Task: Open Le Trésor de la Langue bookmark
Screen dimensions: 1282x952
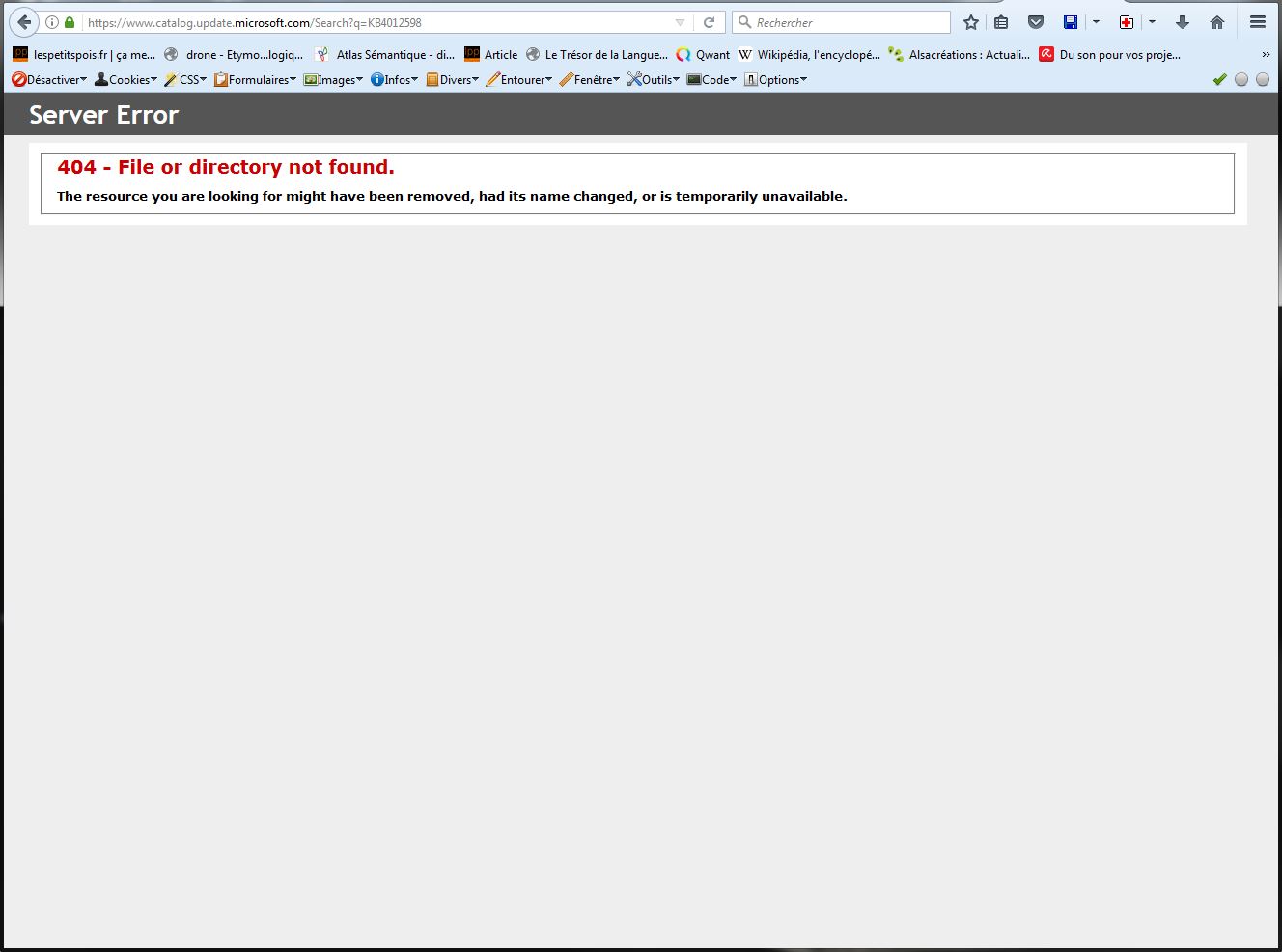Action: pos(597,55)
